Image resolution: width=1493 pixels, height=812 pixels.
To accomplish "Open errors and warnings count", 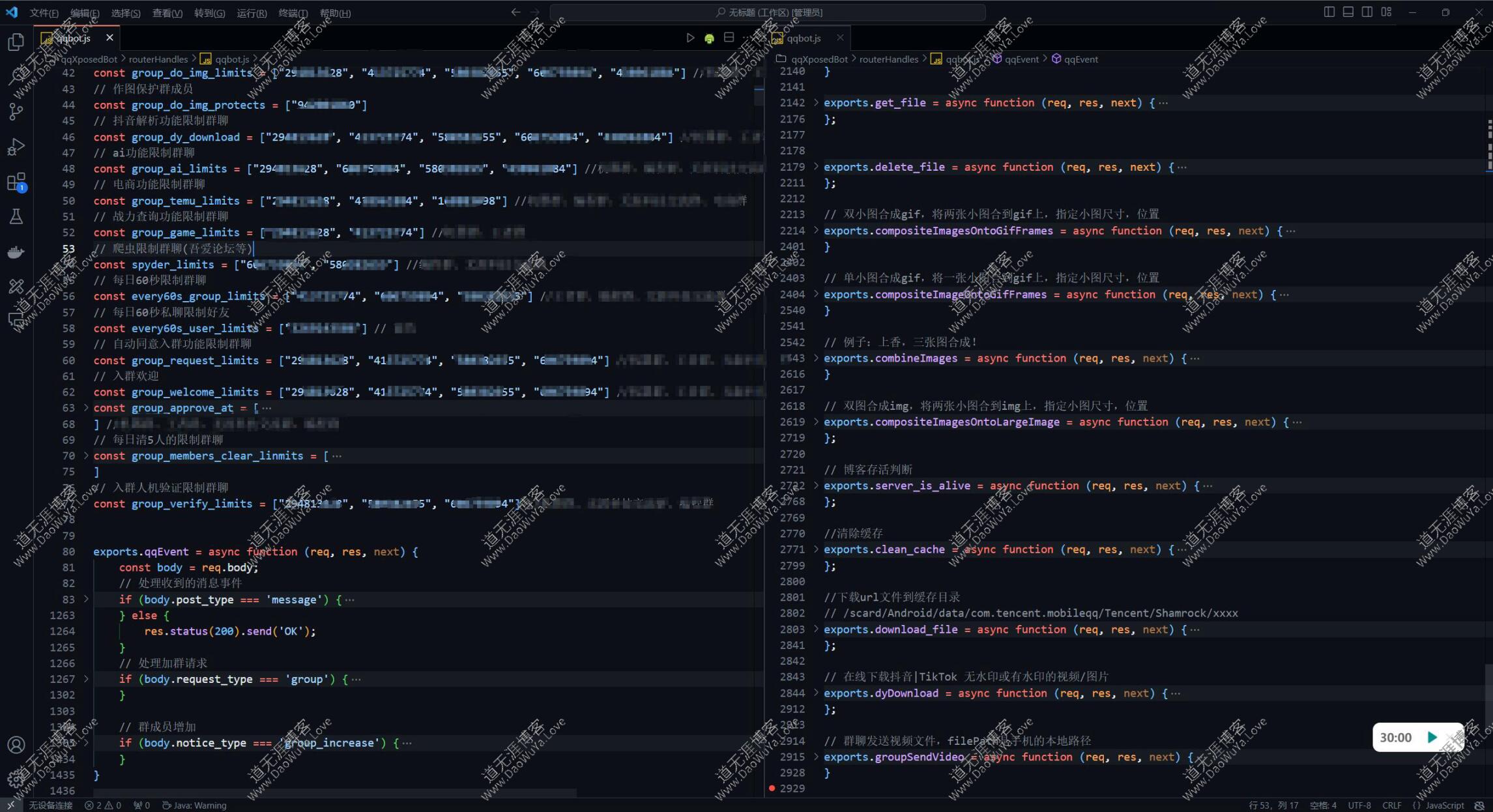I will click(103, 805).
